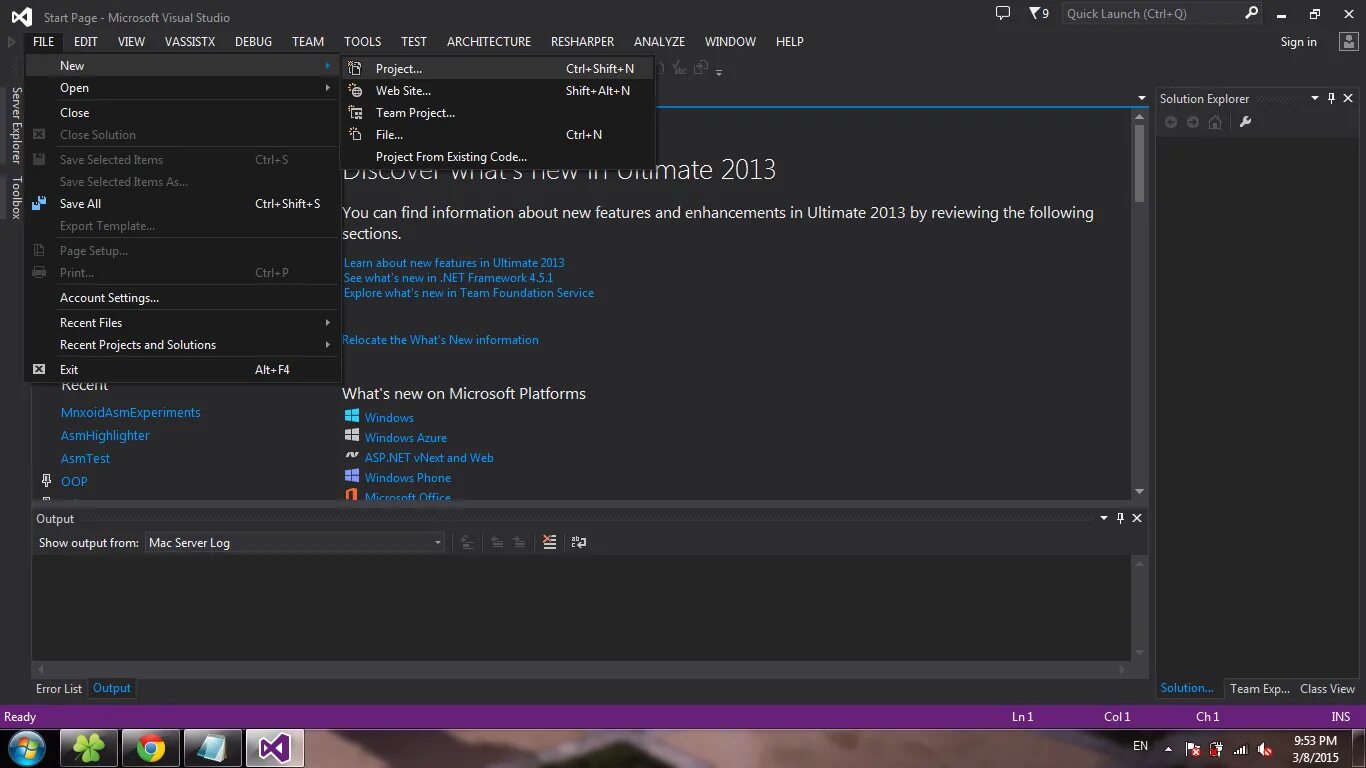Click the clover app taskbar icon
This screenshot has height=768, width=1366.
(89, 748)
